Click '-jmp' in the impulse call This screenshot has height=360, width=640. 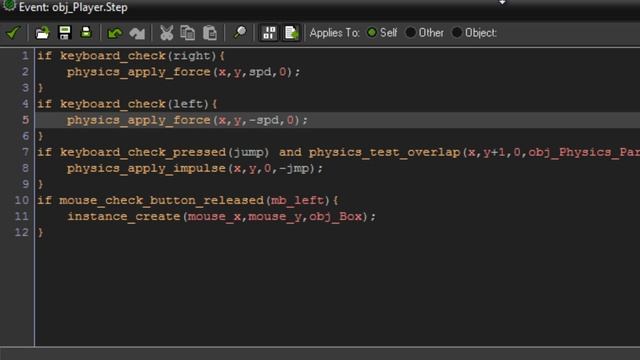coord(294,168)
